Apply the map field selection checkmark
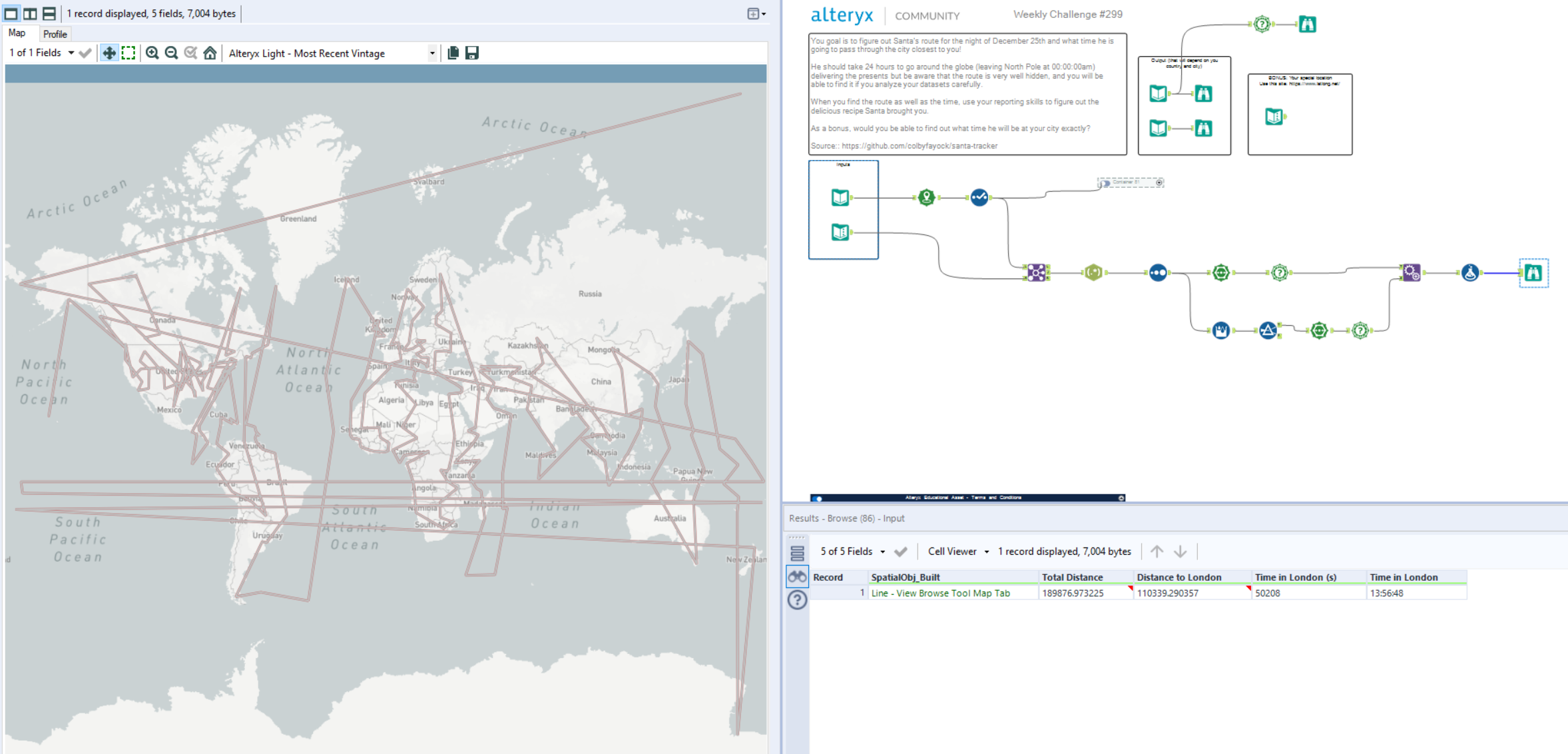This screenshot has width=1568, height=754. click(x=85, y=53)
